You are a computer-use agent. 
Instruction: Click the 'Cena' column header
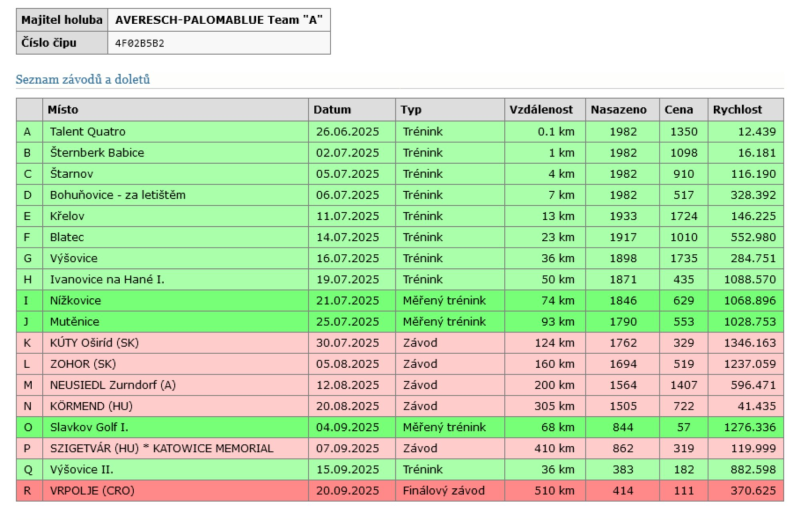[x=678, y=109]
